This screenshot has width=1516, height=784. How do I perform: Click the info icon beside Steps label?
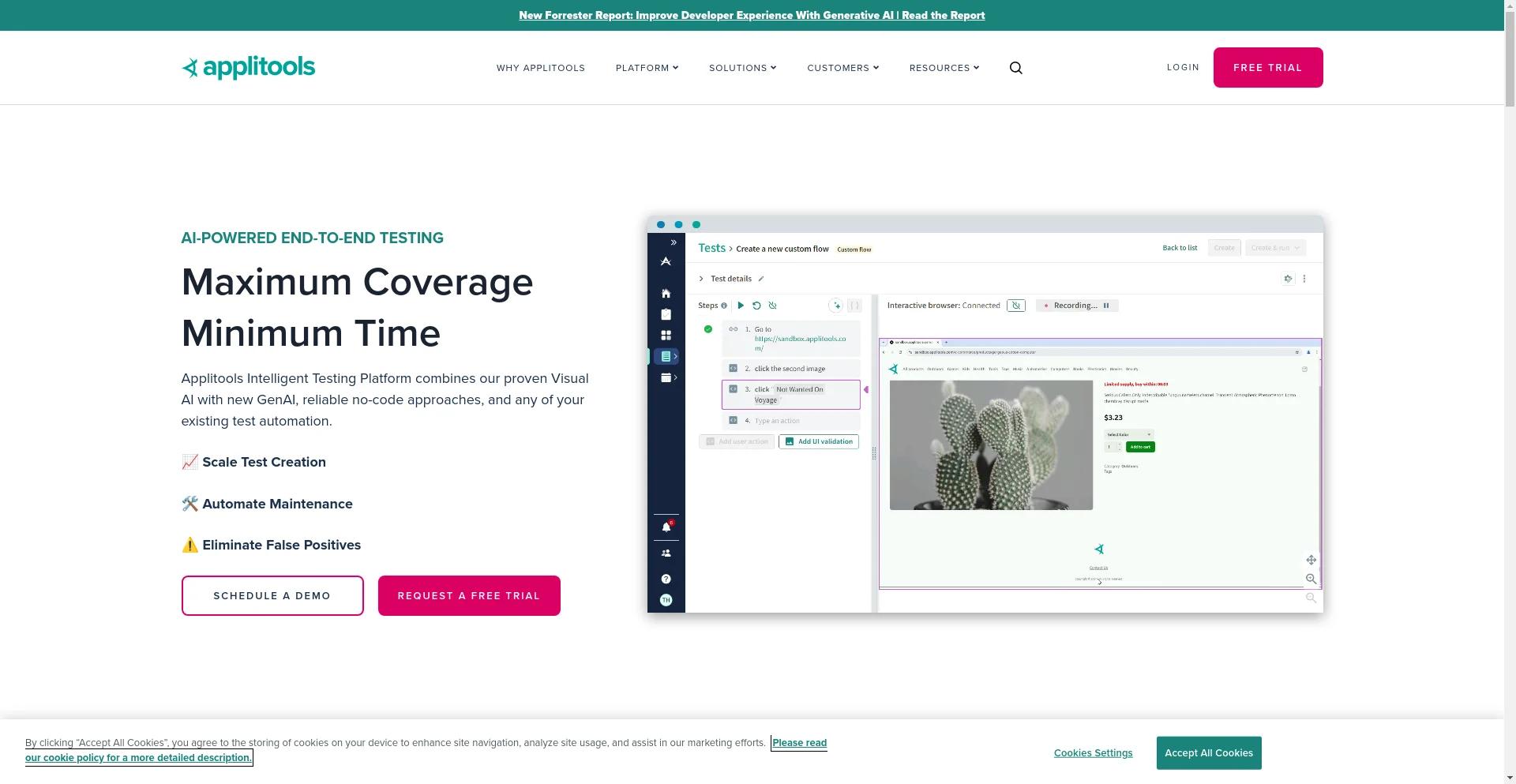(724, 306)
